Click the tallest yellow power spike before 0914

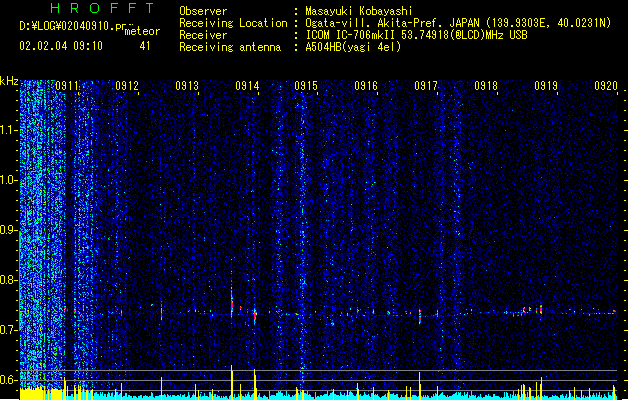pyautogui.click(x=231, y=382)
